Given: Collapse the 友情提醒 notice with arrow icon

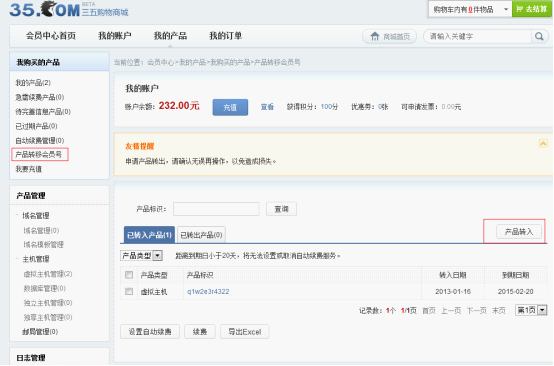Looking at the screenshot, I should [x=543, y=143].
